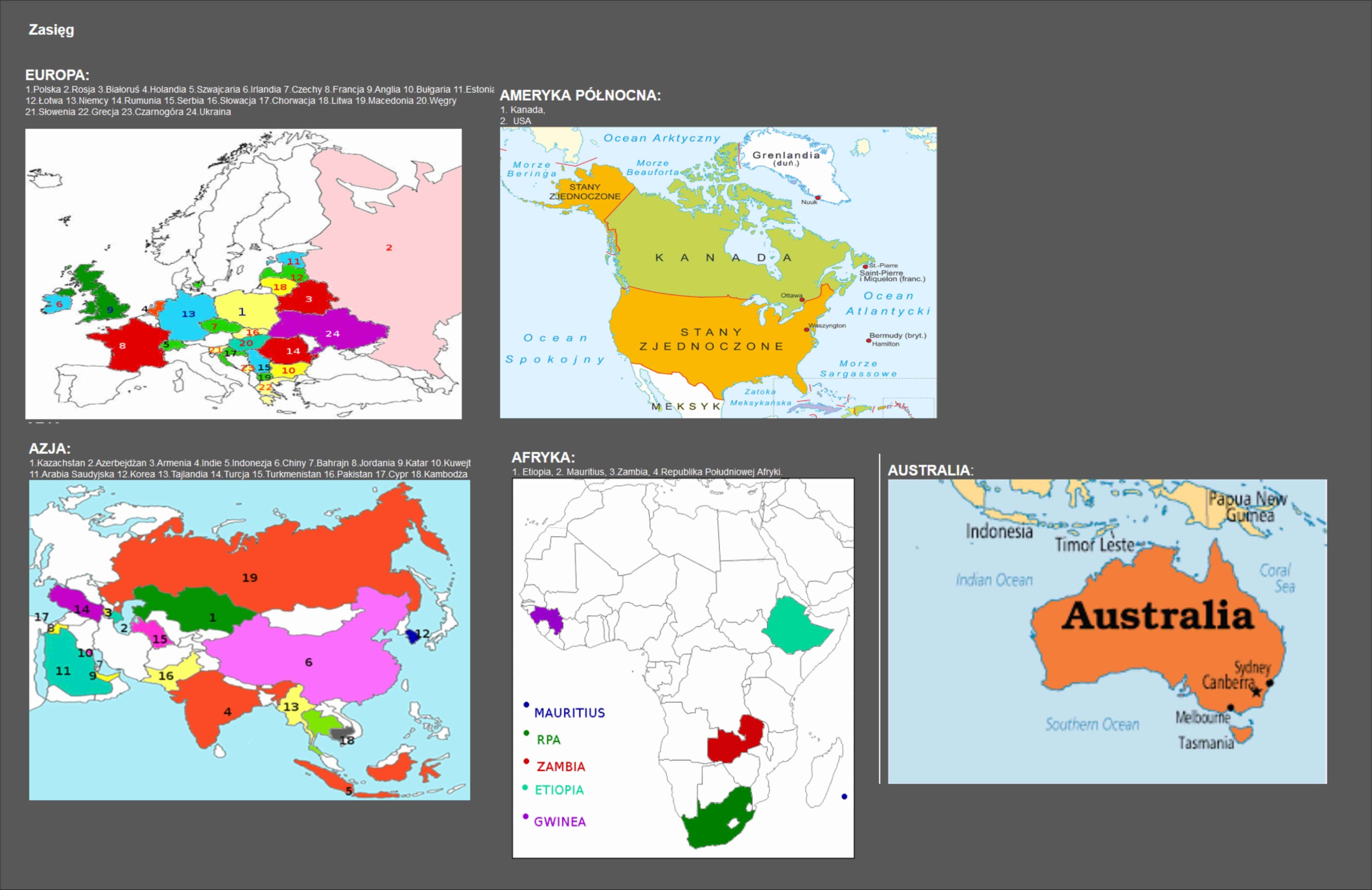Click the AZJA heading

(x=49, y=448)
